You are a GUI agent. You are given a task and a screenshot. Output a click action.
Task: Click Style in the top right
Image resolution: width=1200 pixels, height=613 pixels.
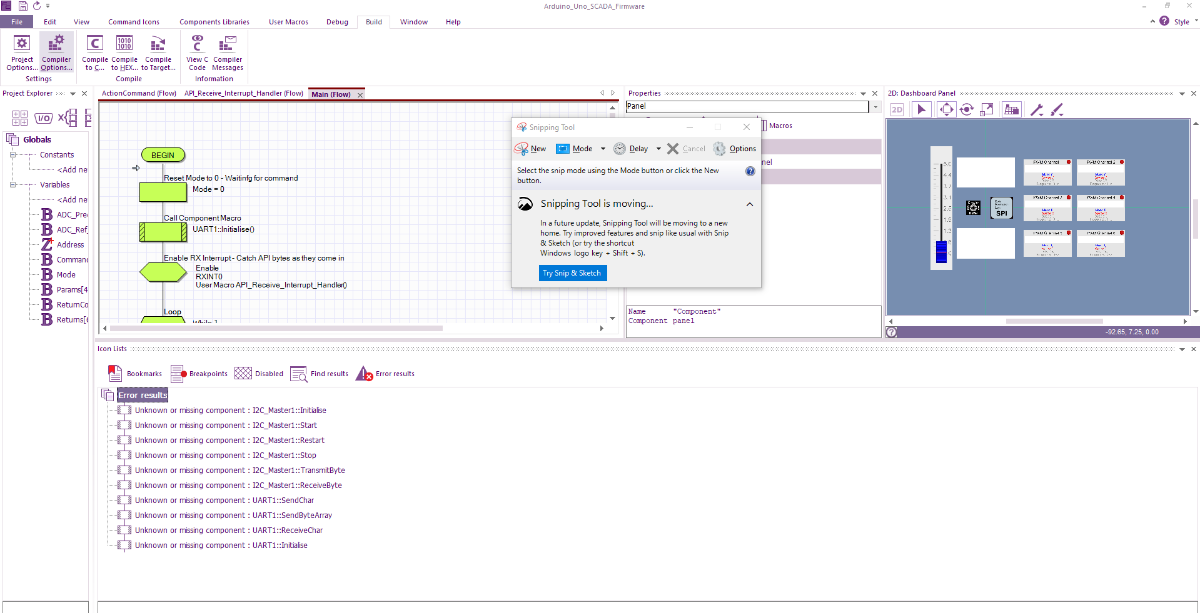coord(1181,21)
